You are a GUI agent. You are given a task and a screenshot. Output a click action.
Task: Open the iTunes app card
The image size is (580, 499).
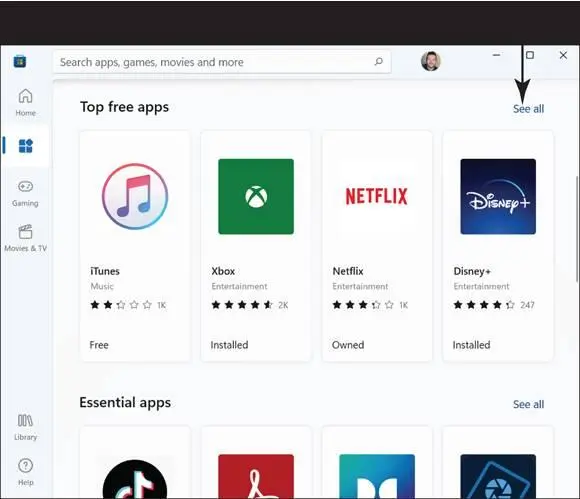pyautogui.click(x=135, y=246)
